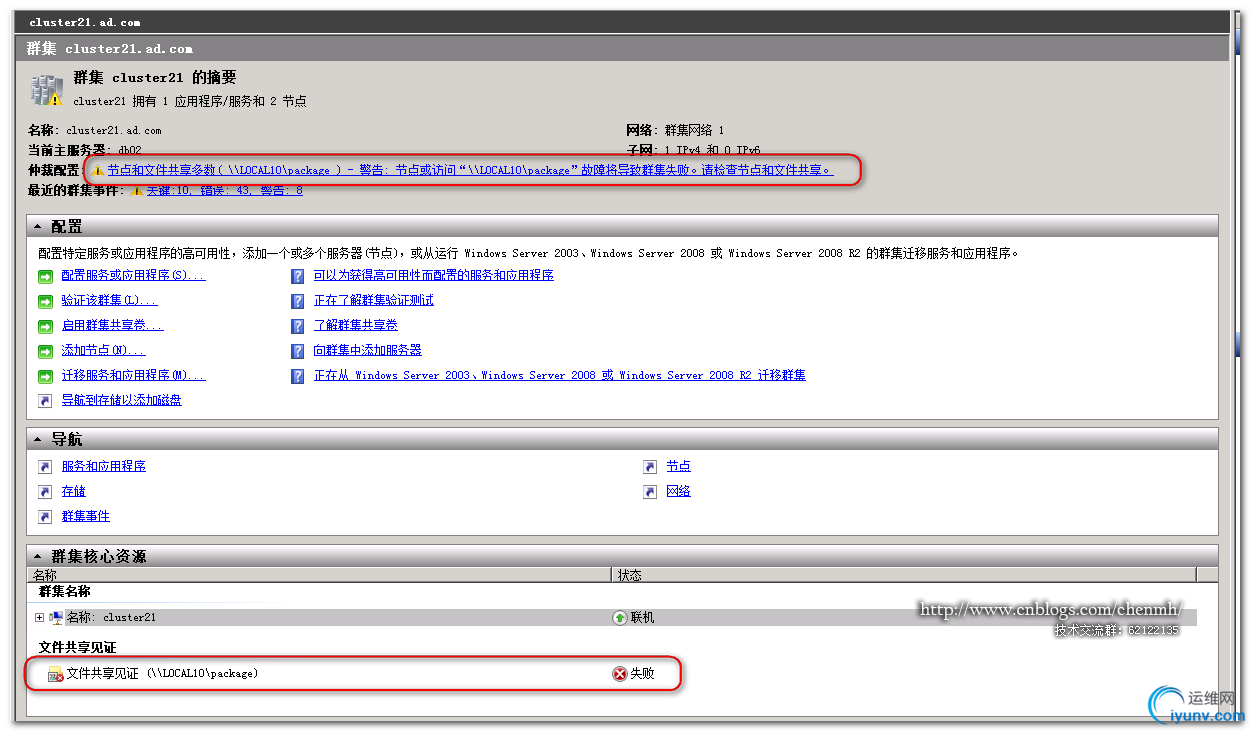Open 导航到存储以添加磁盘 link
This screenshot has height=732, width=1251.
pyautogui.click(x=121, y=400)
